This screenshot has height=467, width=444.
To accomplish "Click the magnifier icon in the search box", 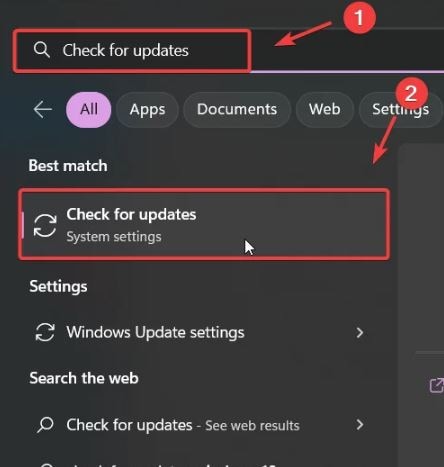I will pos(42,50).
